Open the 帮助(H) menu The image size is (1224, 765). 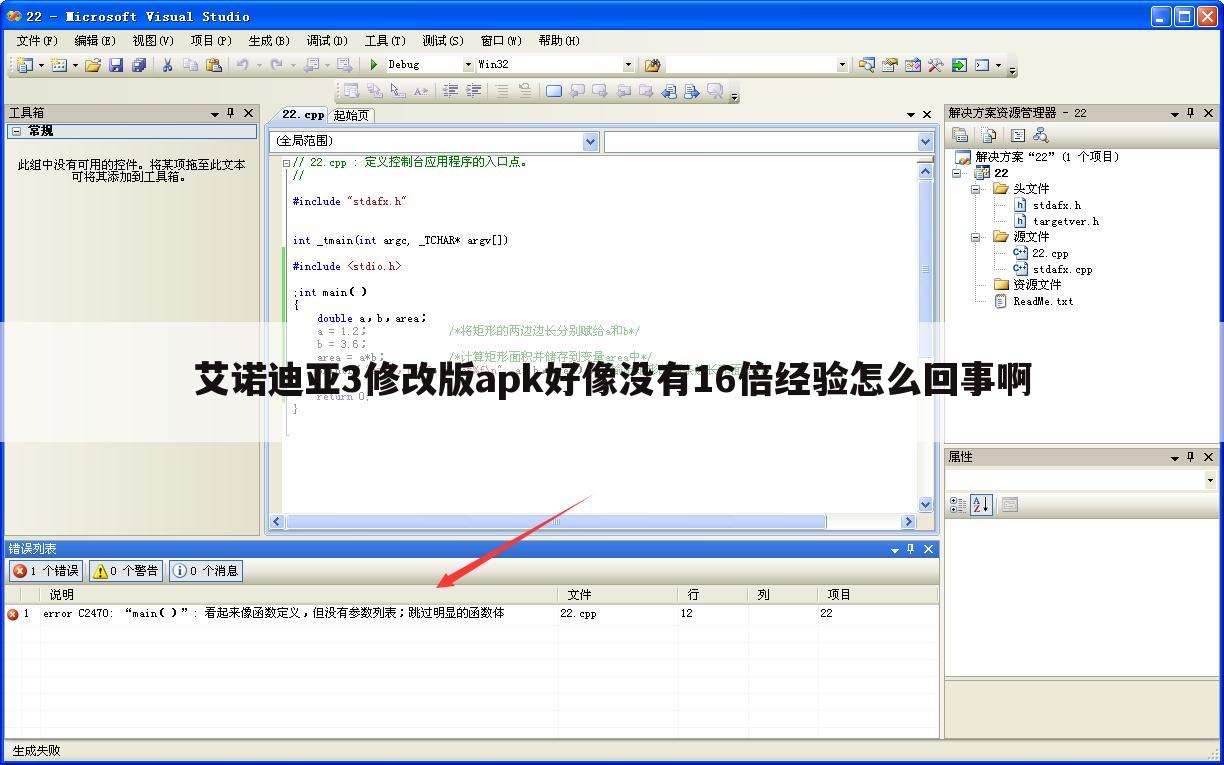pyautogui.click(x=559, y=41)
